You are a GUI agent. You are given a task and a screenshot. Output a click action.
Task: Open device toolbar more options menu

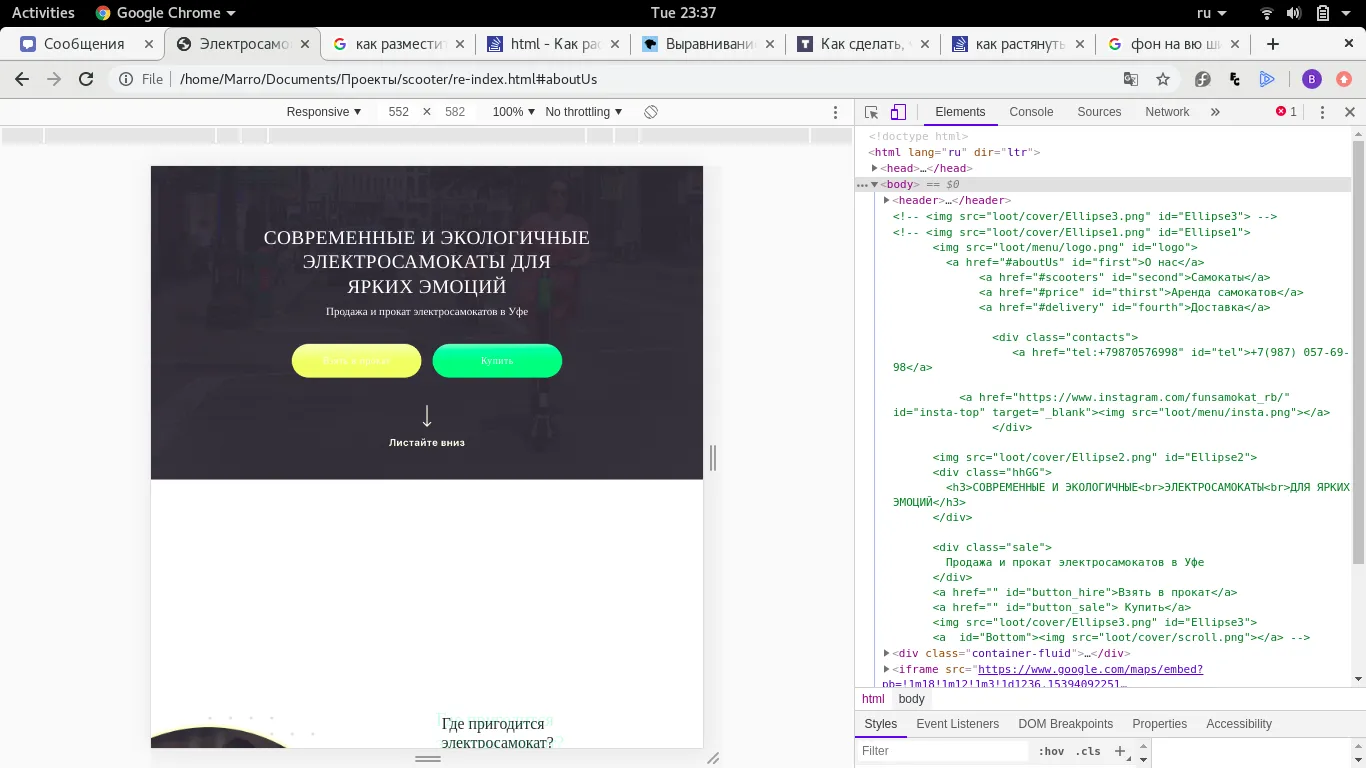click(836, 112)
